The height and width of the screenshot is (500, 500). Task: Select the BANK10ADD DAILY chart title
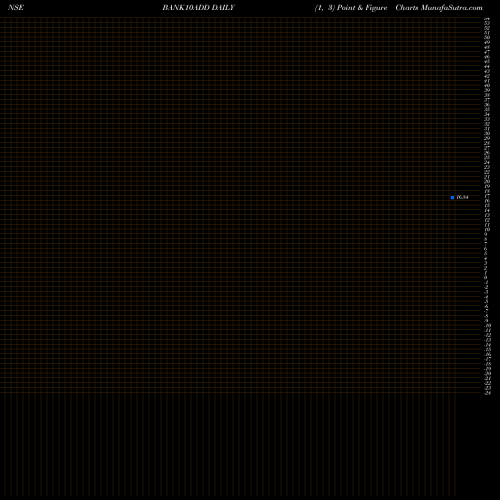[x=199, y=8]
